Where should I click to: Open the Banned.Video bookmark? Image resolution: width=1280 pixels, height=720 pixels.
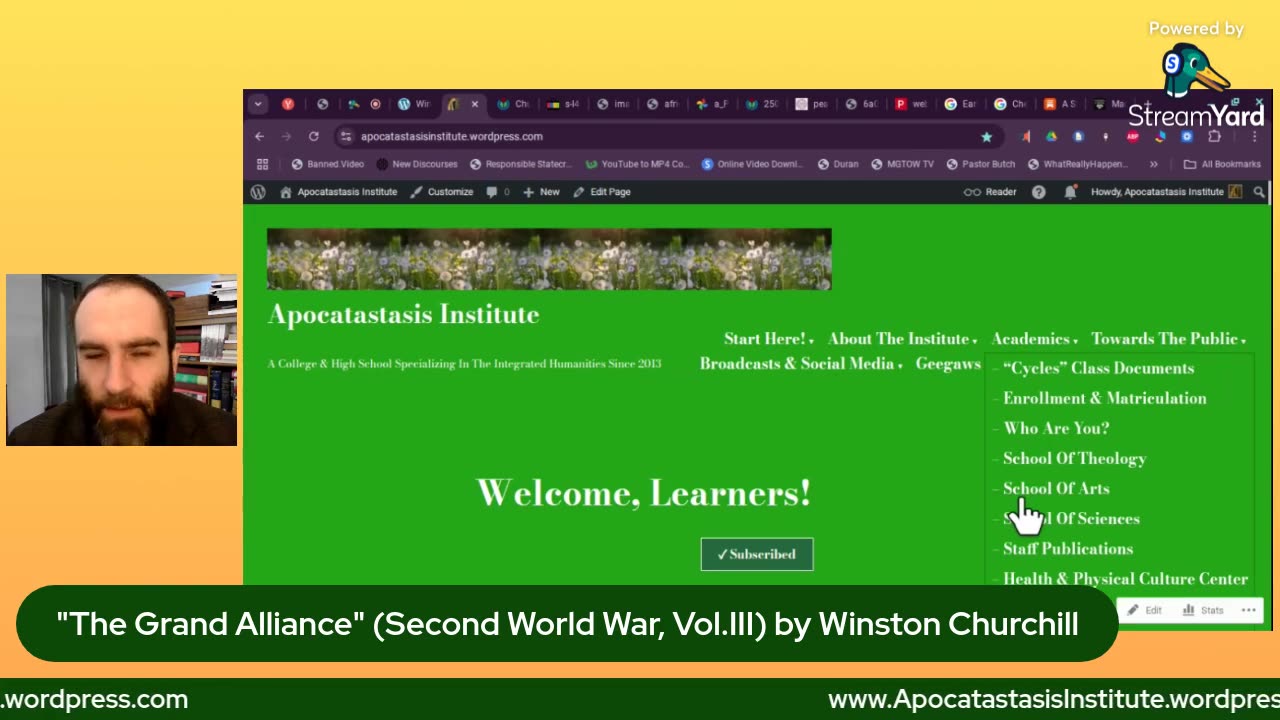[328, 164]
